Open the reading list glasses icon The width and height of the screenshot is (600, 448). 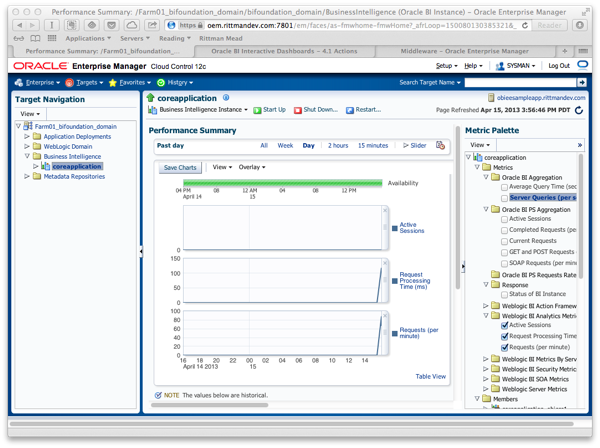(18, 38)
